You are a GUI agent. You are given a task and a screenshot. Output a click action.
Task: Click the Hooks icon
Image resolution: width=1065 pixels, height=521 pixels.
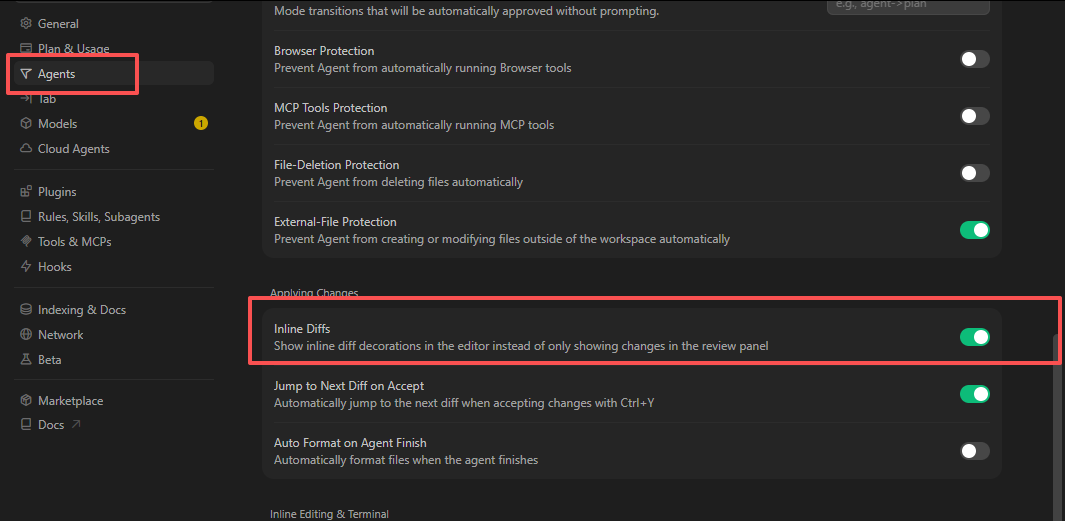27,267
